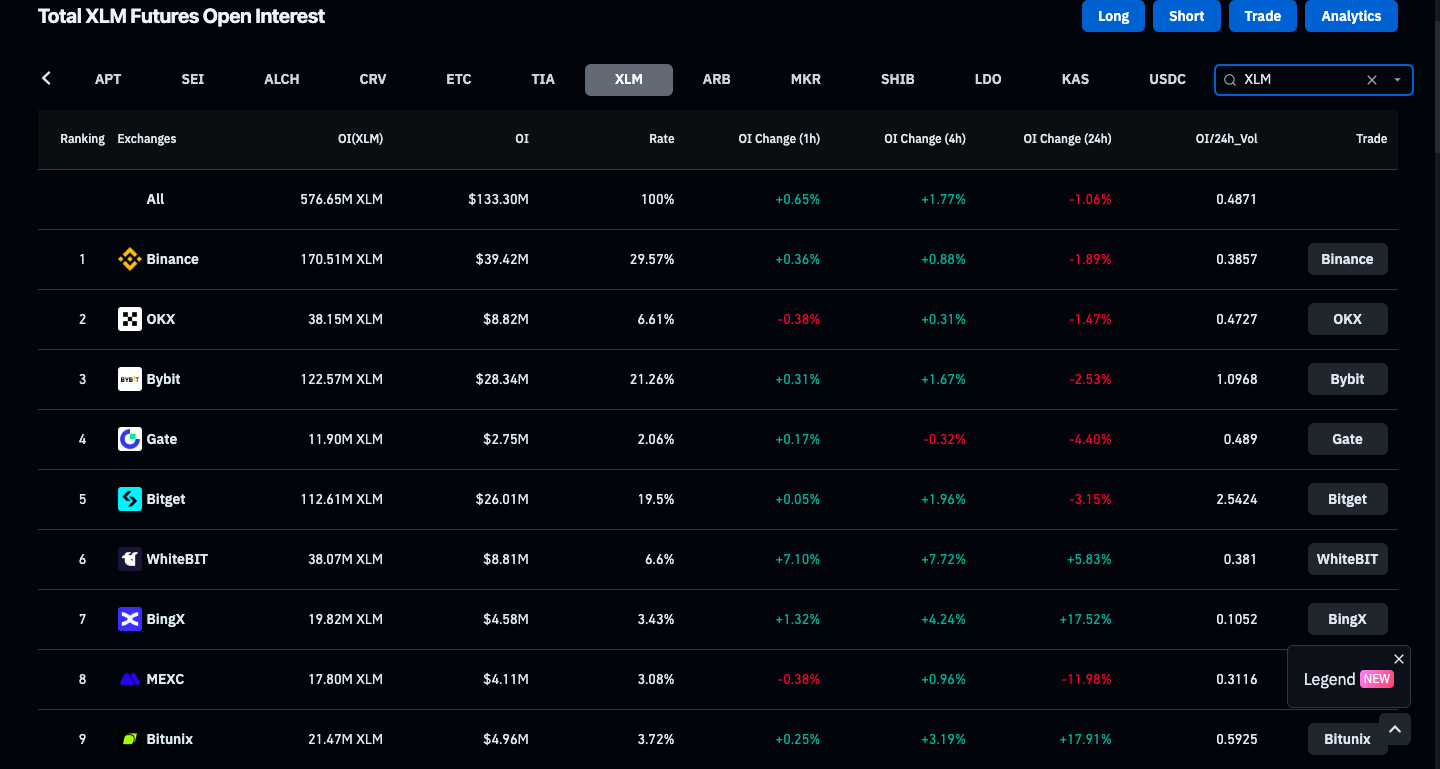
Task: Switch to the KAS coin tab
Action: pos(1076,79)
